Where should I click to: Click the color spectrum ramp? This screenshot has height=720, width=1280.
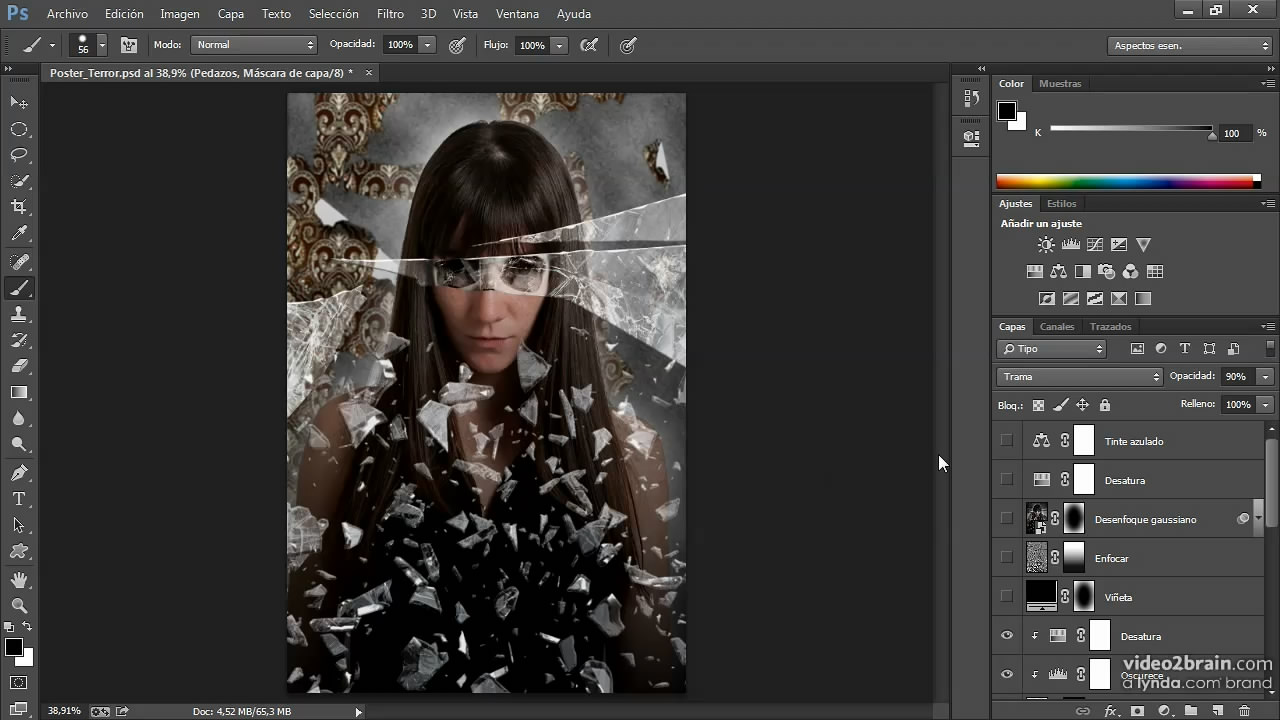[1128, 181]
